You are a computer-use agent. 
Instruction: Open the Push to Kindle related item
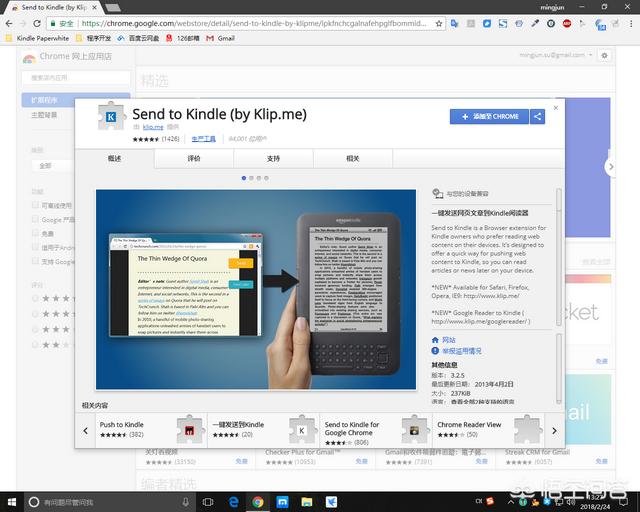pos(151,430)
